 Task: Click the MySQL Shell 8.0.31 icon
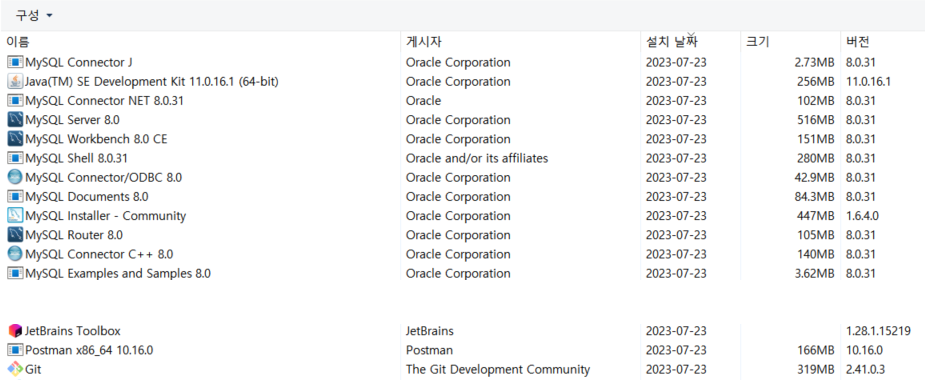15,159
